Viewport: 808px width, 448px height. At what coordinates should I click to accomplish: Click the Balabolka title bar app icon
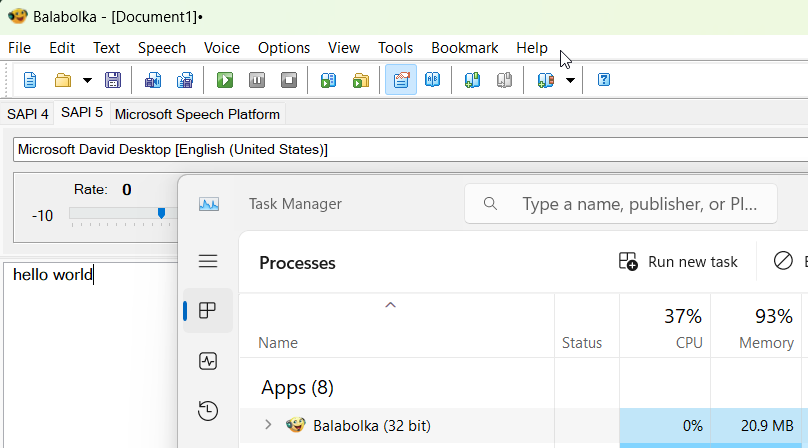18,16
